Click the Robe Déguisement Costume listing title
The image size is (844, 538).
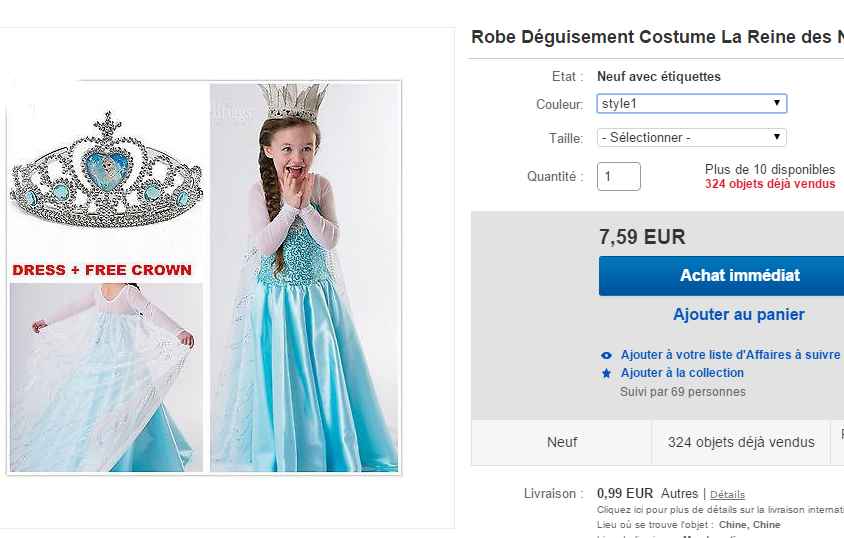point(656,37)
